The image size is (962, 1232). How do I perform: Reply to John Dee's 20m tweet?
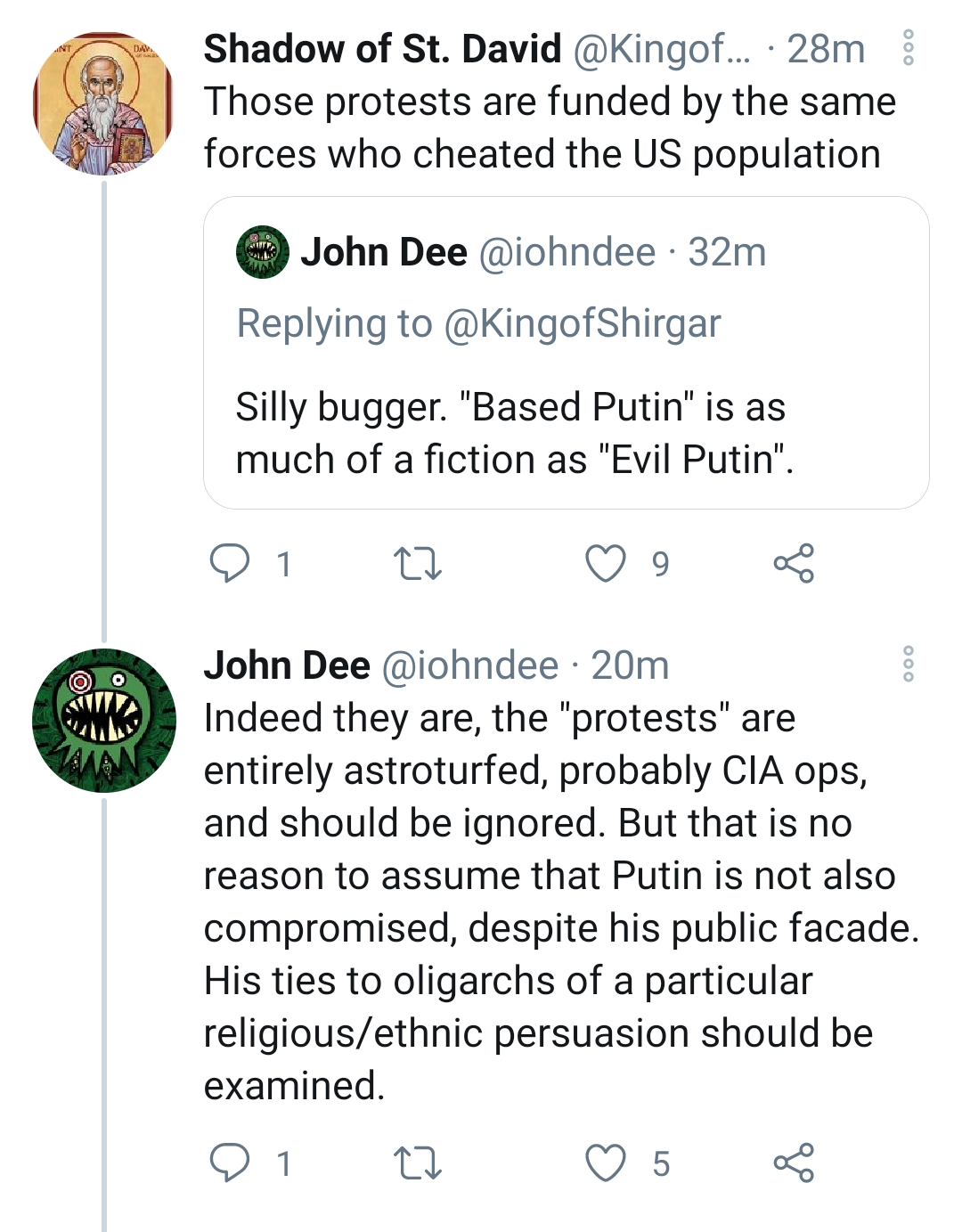tap(230, 1163)
